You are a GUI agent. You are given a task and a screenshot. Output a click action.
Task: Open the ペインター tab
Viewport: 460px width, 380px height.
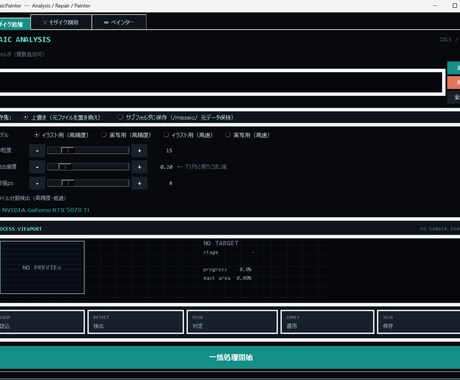coord(119,22)
